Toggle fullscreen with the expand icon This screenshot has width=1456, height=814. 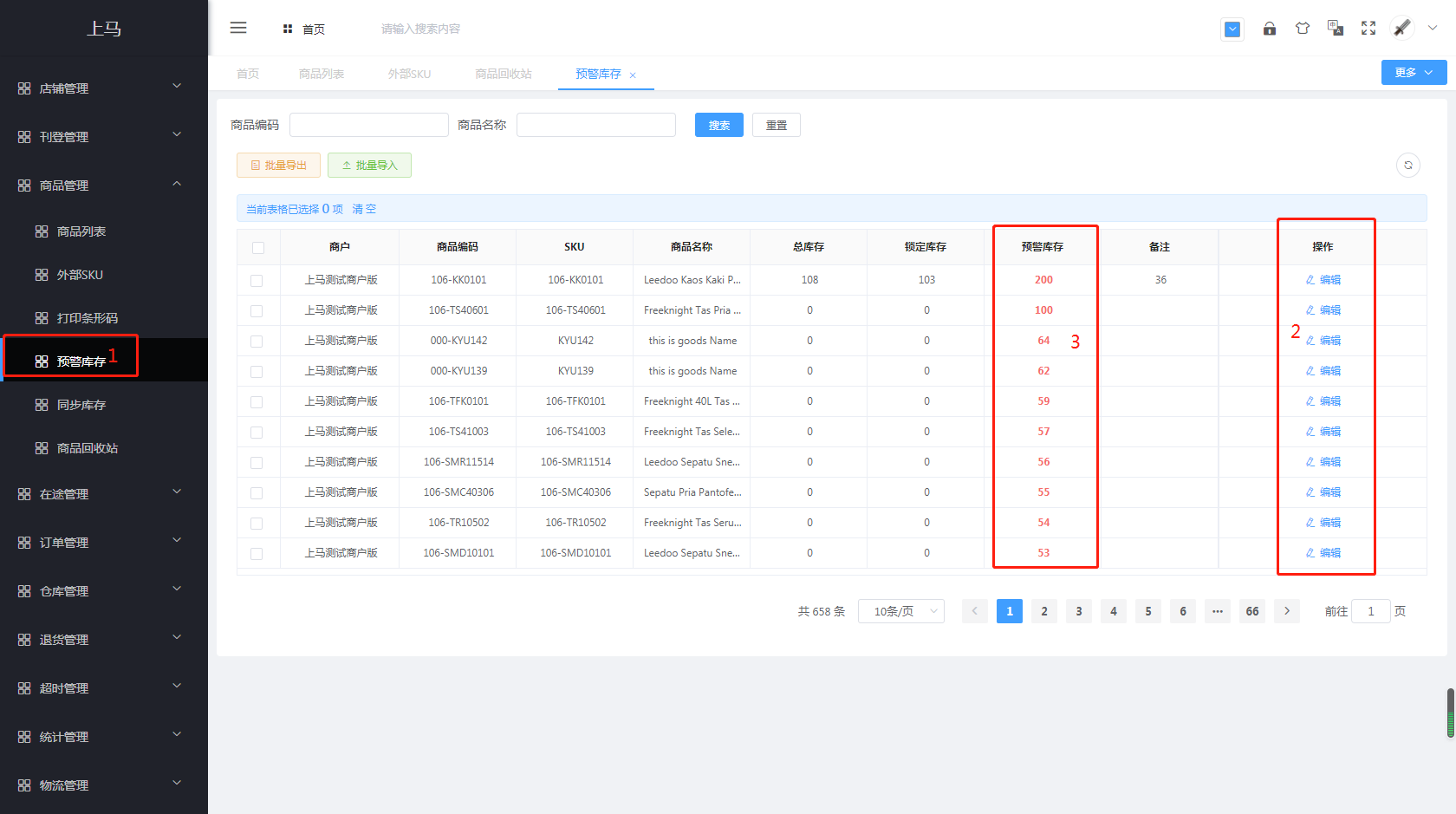click(x=1368, y=29)
